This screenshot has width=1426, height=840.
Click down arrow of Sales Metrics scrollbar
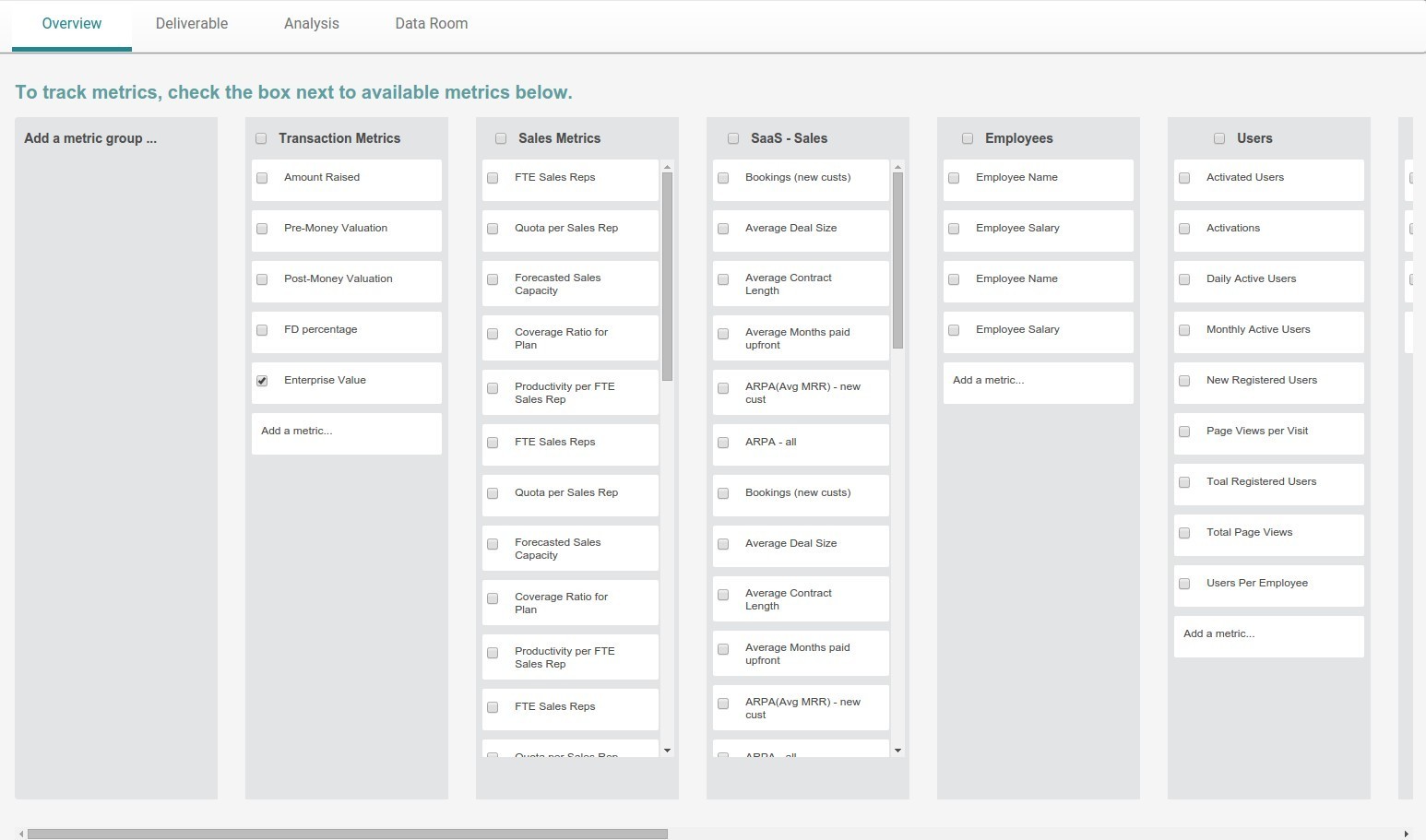[x=667, y=751]
